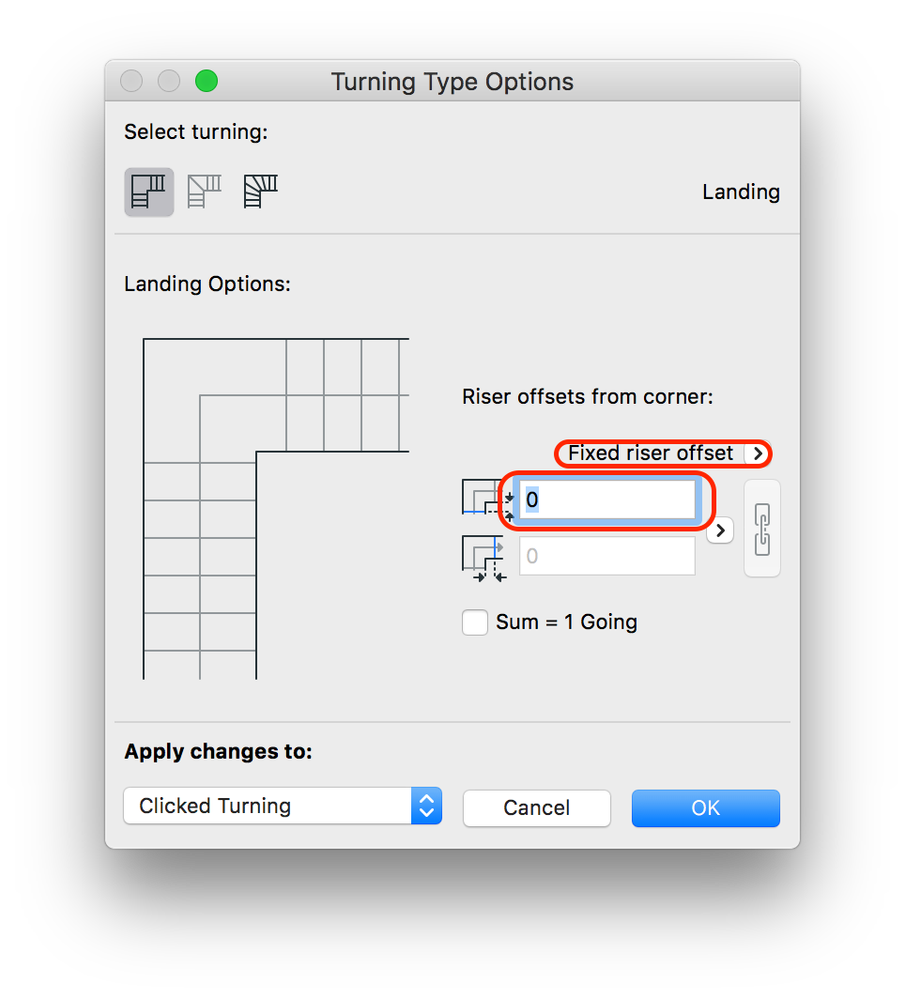
Task: Click the horizontal riser offset icon
Action: 486,557
